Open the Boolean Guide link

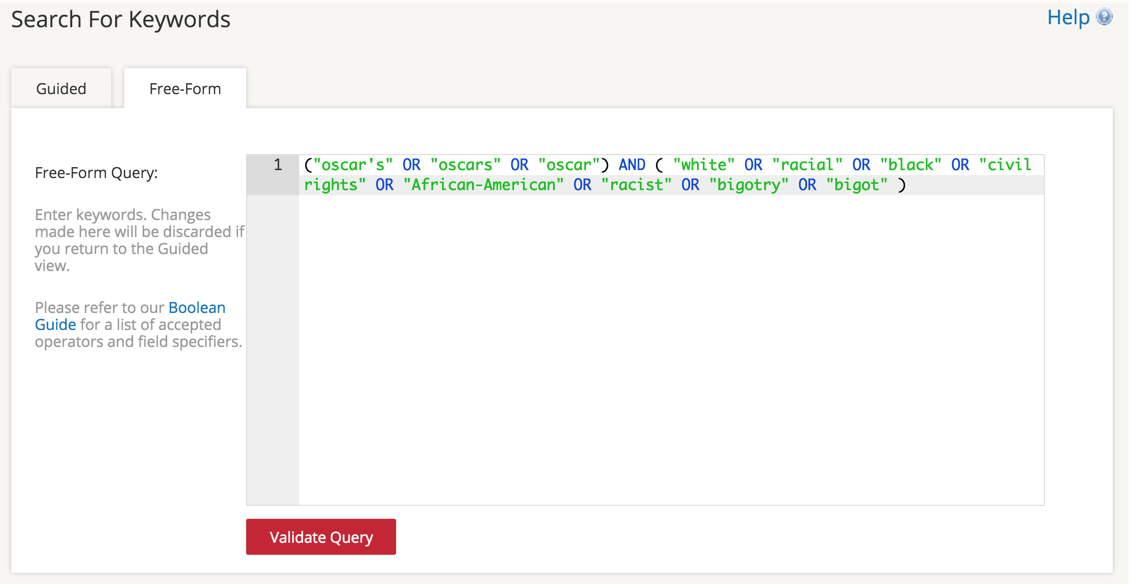[130, 316]
